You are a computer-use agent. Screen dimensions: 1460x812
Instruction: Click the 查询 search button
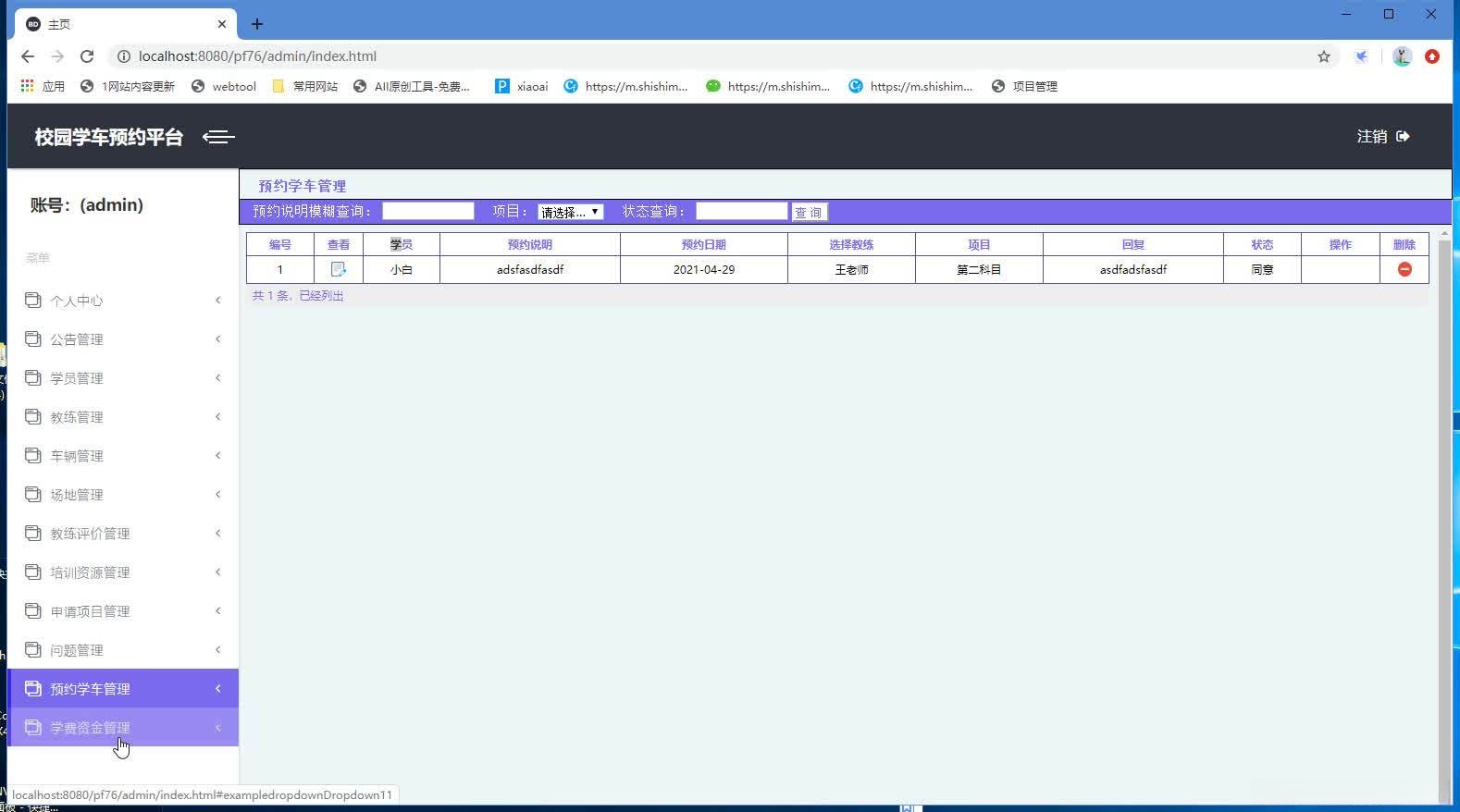pos(809,212)
